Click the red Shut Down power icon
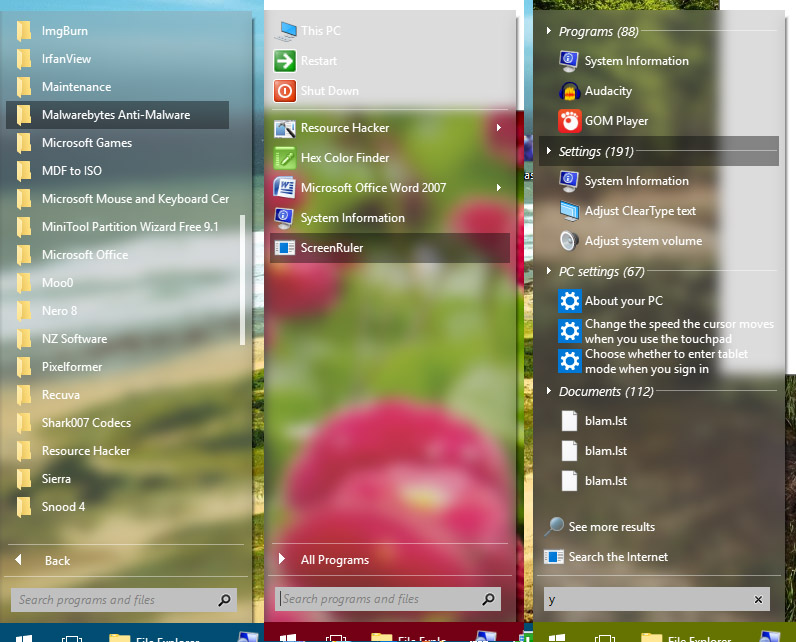This screenshot has width=796, height=642. (285, 91)
